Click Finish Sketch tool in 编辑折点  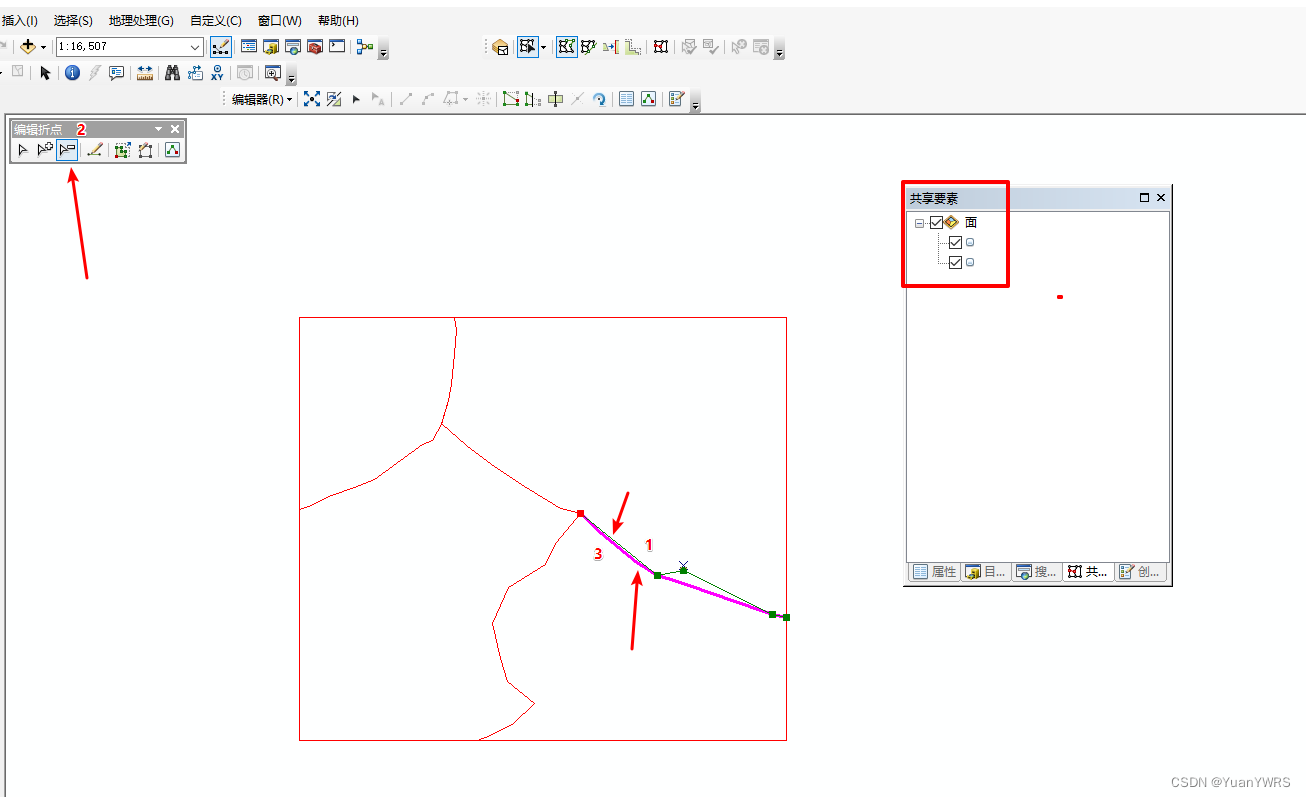(145, 150)
